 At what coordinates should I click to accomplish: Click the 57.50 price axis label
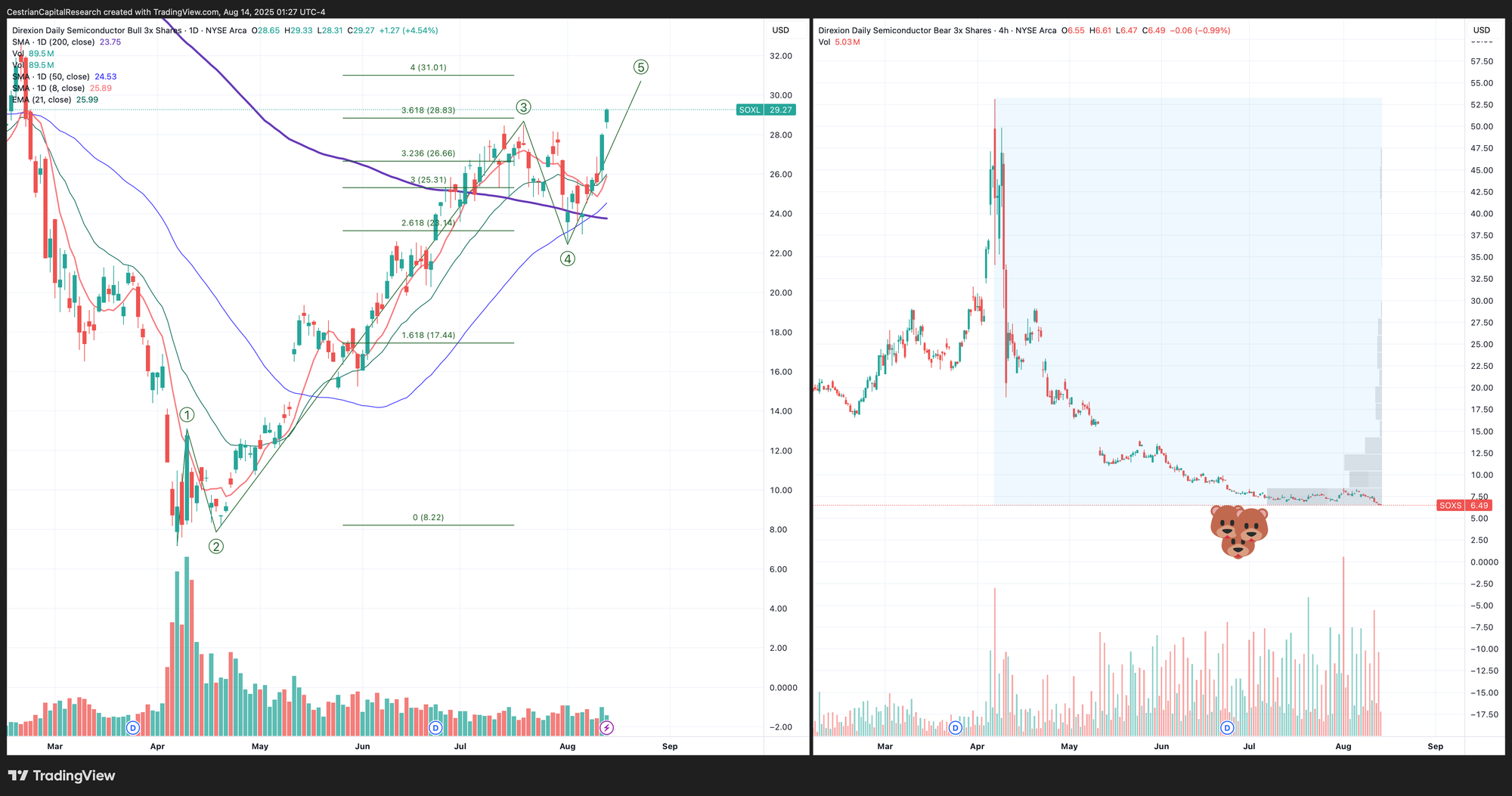(1482, 61)
